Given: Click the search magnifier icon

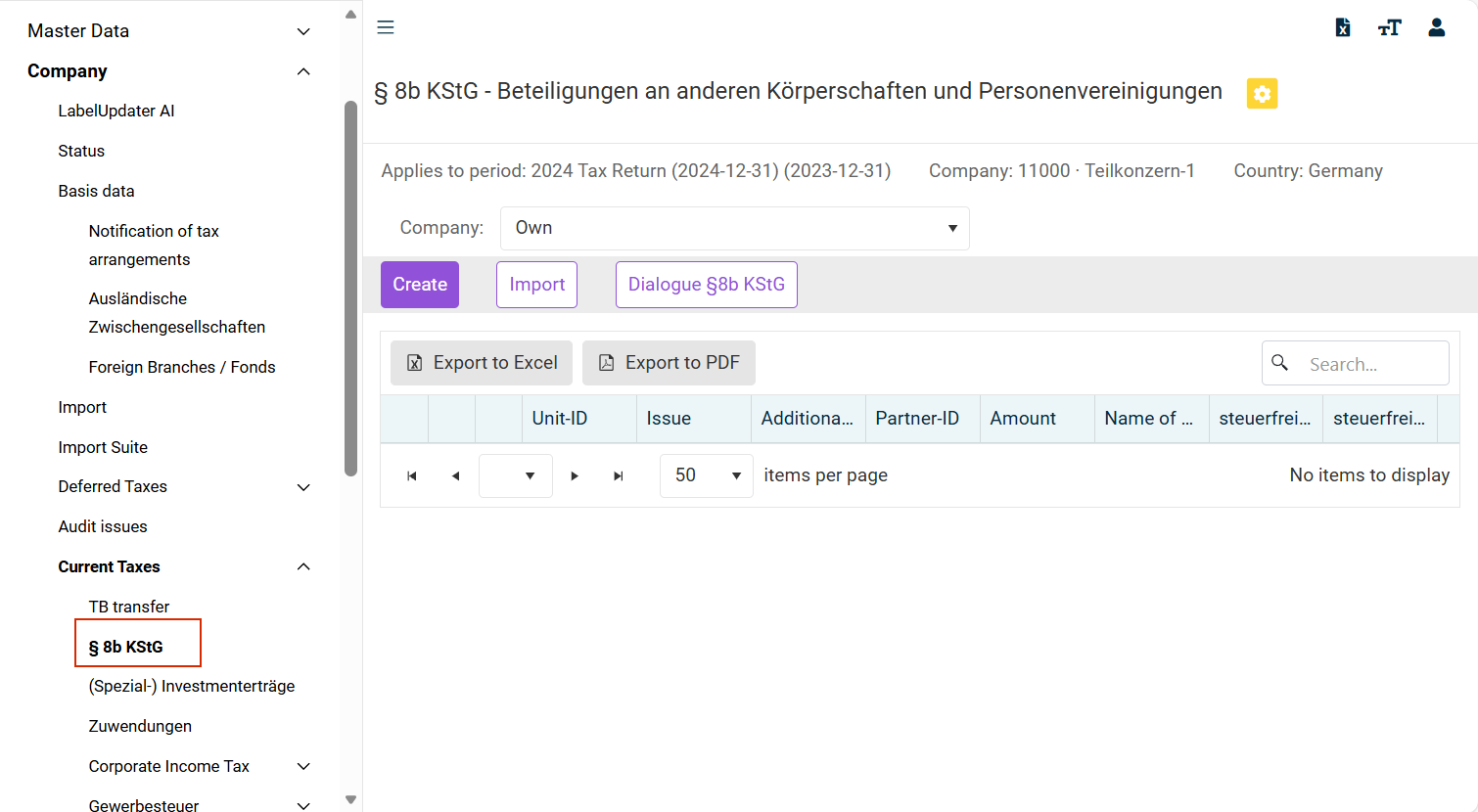Looking at the screenshot, I should point(1279,363).
